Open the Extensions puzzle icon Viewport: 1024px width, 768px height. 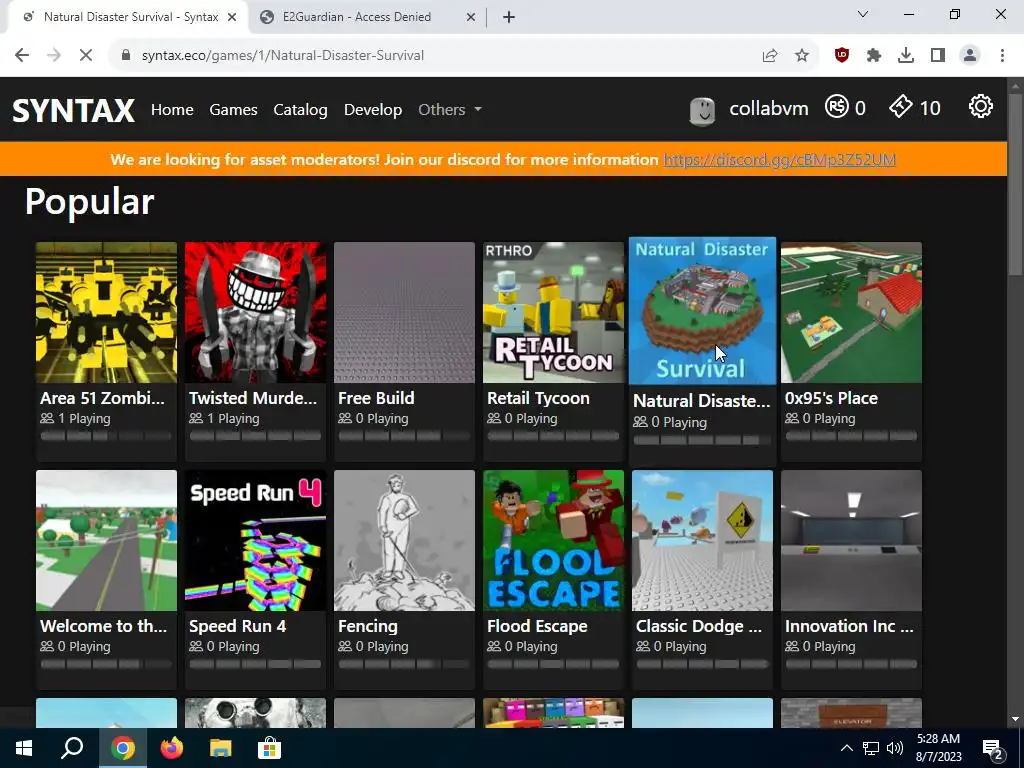[x=874, y=56]
